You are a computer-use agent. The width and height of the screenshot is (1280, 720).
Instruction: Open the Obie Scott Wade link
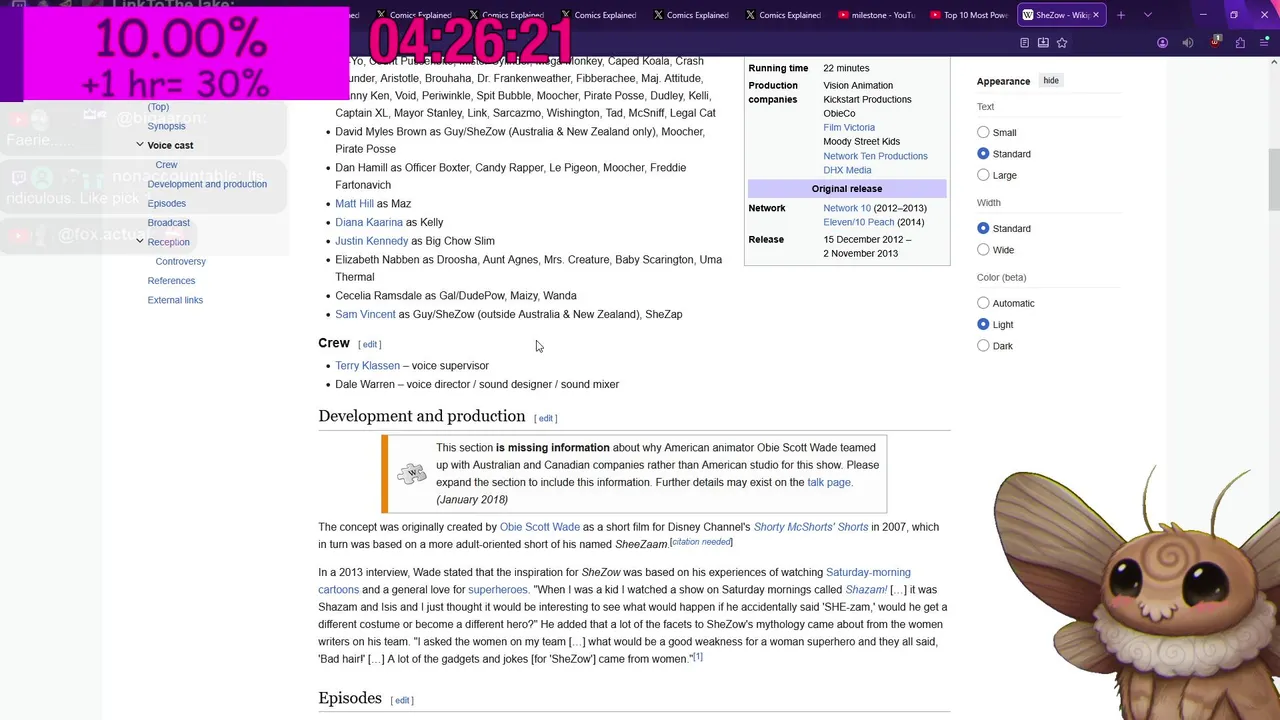[540, 527]
